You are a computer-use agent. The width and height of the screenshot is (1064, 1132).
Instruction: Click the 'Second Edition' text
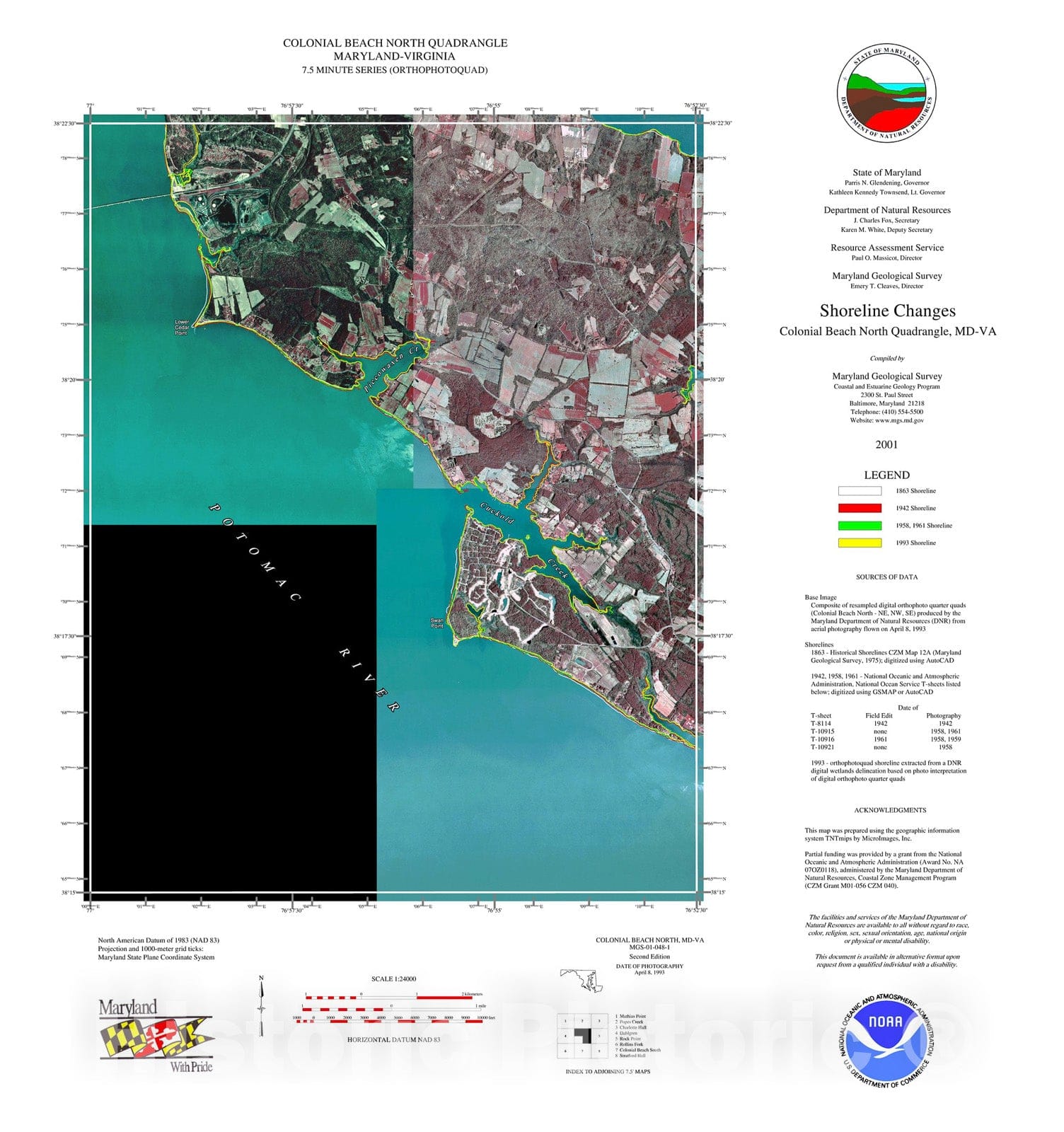pyautogui.click(x=649, y=957)
